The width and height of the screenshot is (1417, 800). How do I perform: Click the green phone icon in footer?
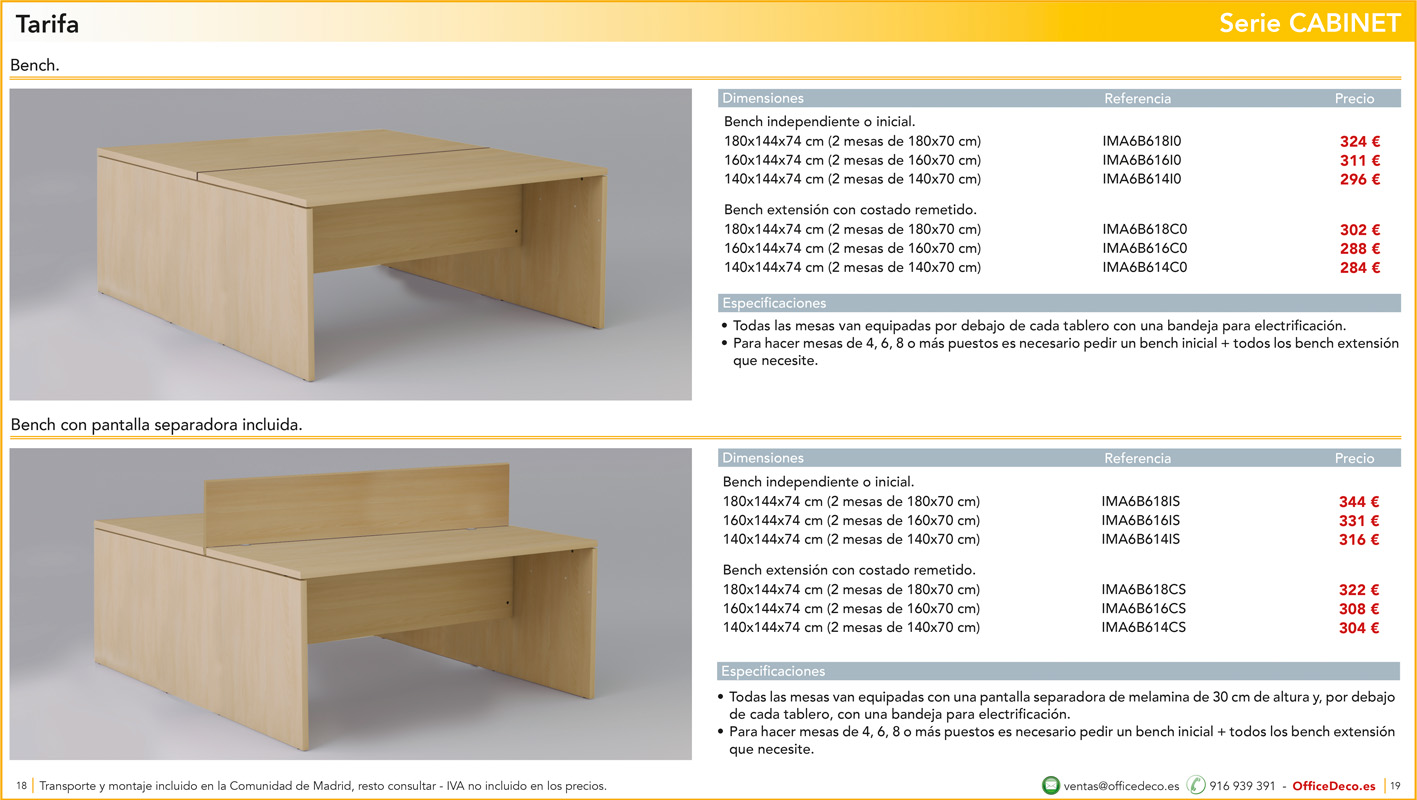1196,785
